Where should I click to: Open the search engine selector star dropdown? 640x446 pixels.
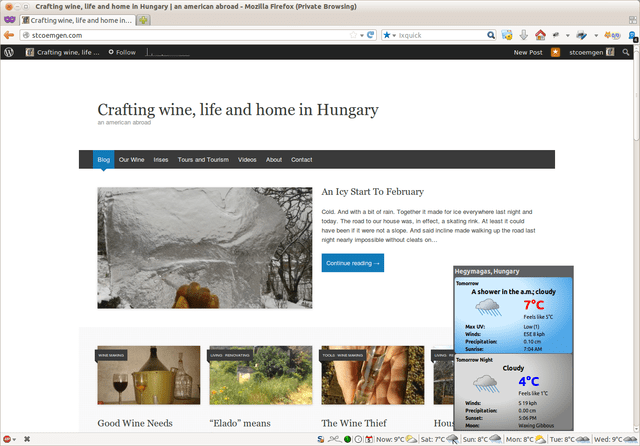pyautogui.click(x=389, y=35)
